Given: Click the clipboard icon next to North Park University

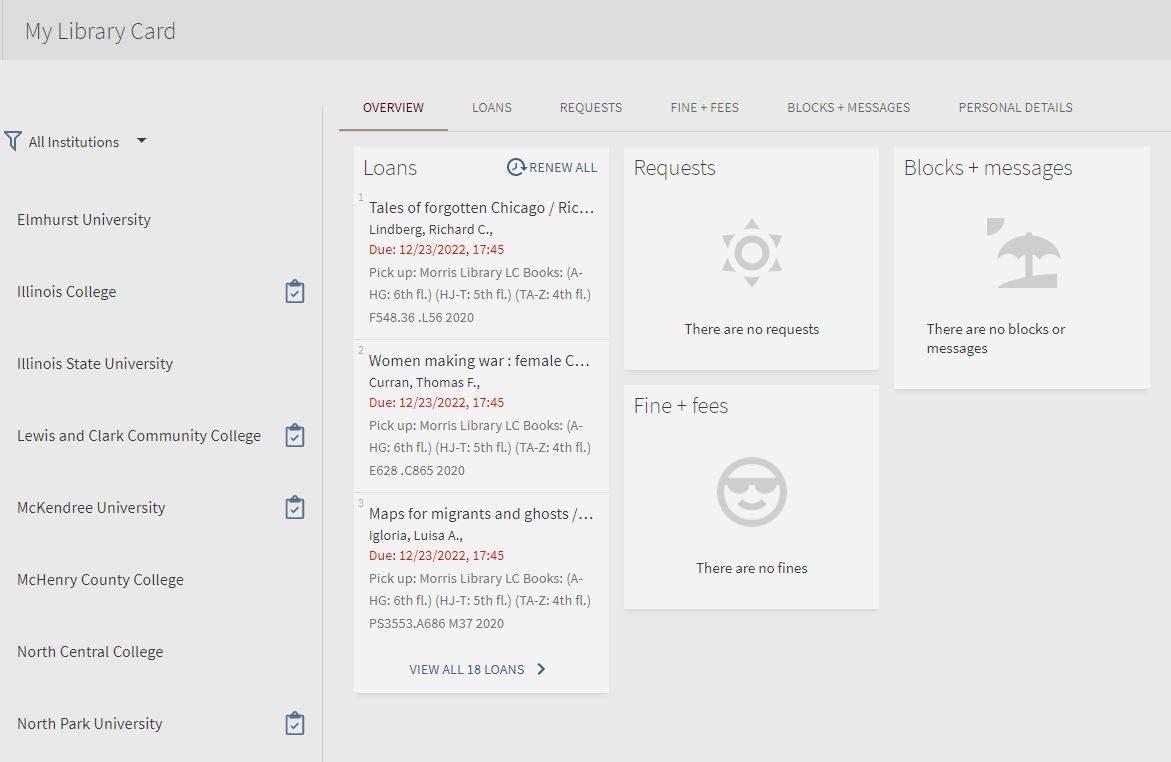Looking at the screenshot, I should tap(295, 724).
